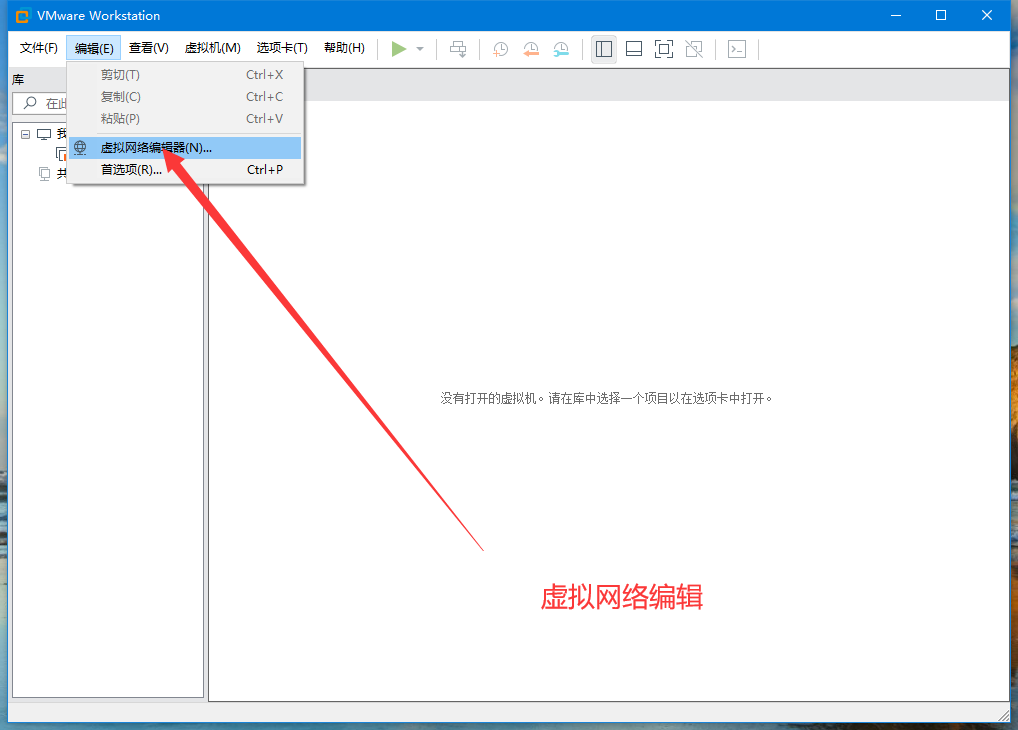Select 虚拟网络编辑器(N)... menu entry
Image resolution: width=1018 pixels, height=730 pixels.
156,148
